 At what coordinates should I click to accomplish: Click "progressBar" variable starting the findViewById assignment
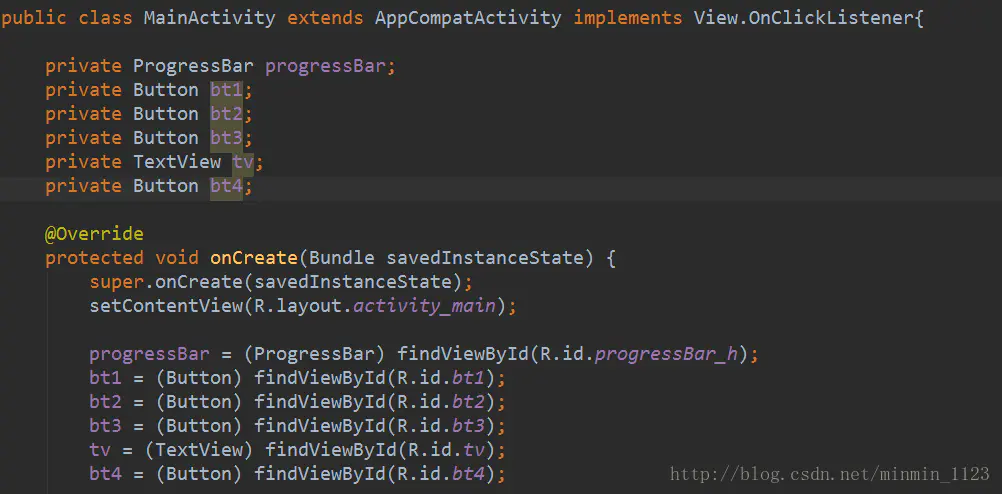[x=150, y=355]
